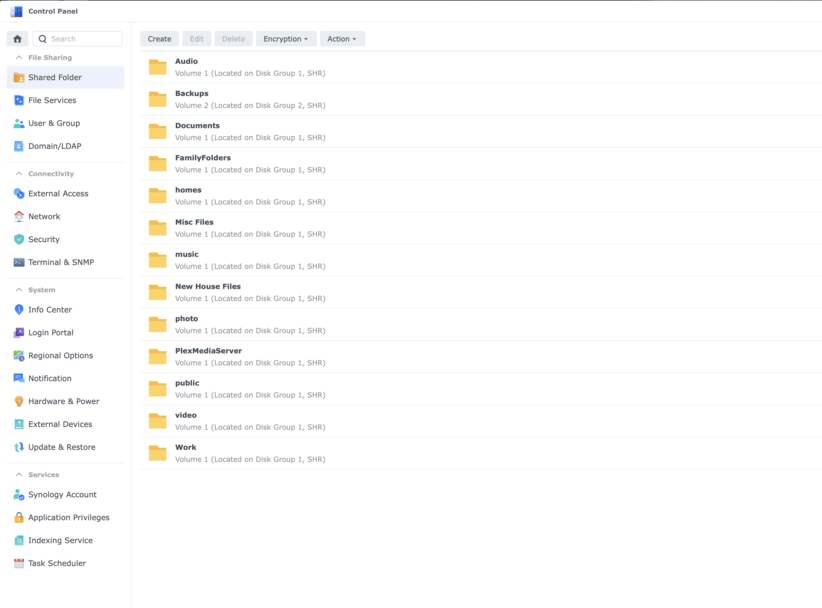
Task: Select the Documents shared folder row
Action: pyautogui.click(x=481, y=132)
